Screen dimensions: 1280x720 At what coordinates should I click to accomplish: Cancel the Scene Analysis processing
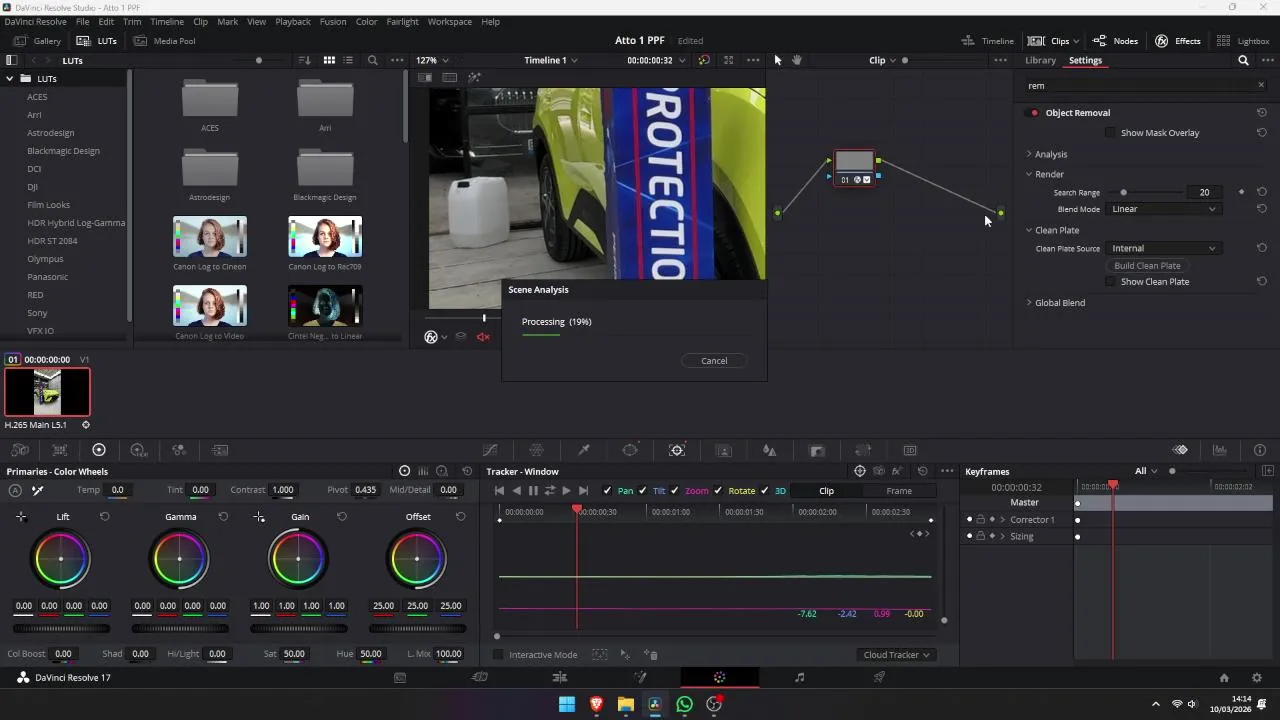(x=714, y=361)
